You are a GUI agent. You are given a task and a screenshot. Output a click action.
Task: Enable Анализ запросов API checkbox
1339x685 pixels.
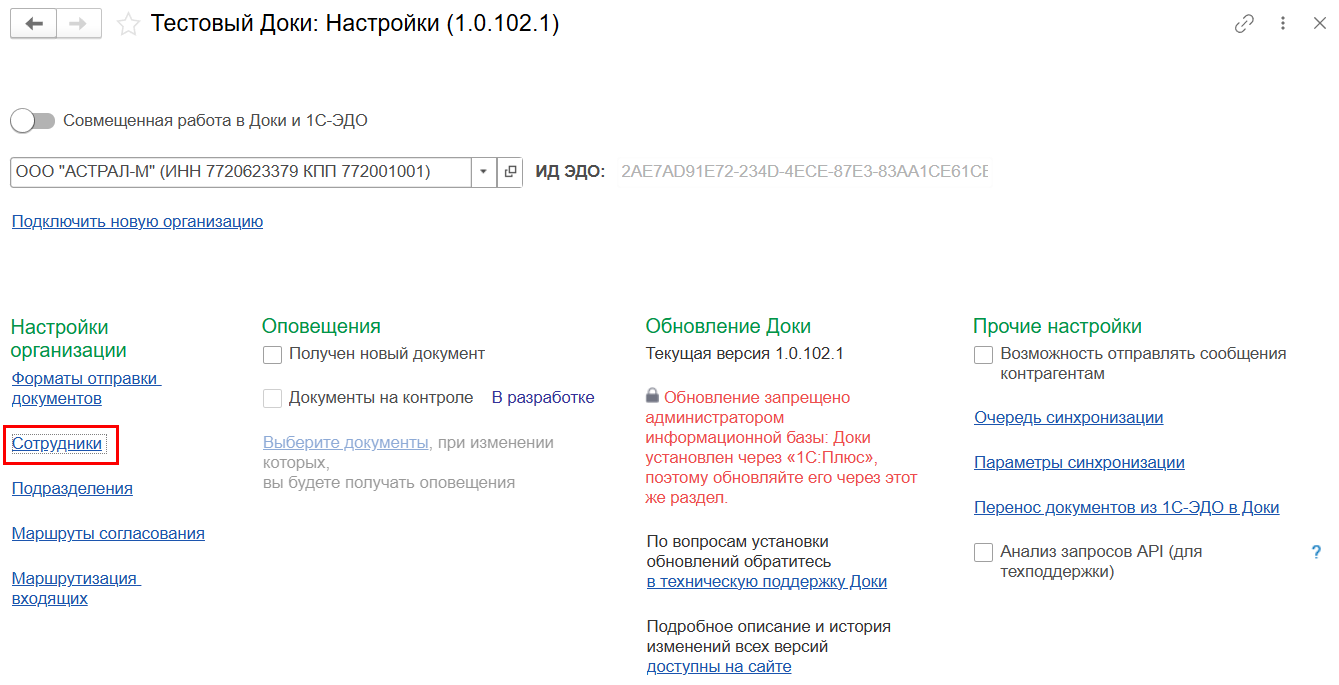click(983, 552)
